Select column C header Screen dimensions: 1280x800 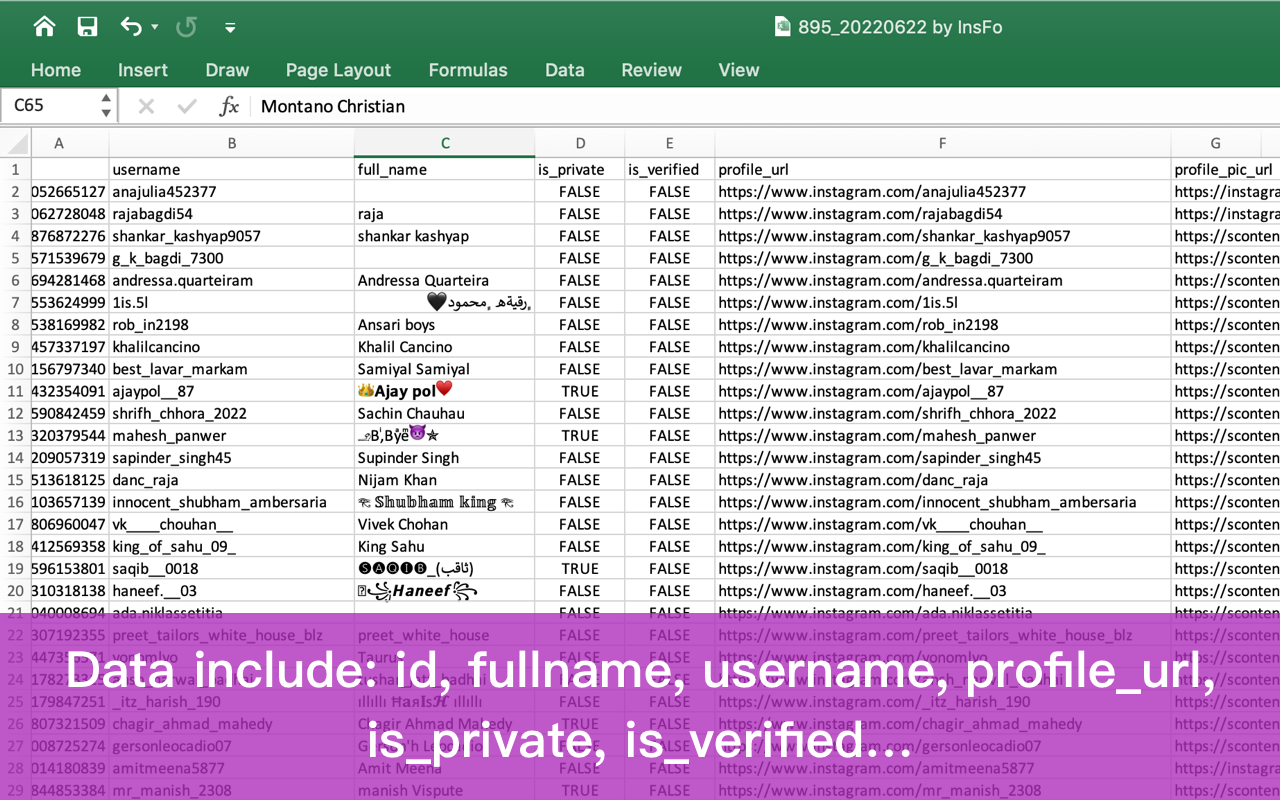[445, 143]
